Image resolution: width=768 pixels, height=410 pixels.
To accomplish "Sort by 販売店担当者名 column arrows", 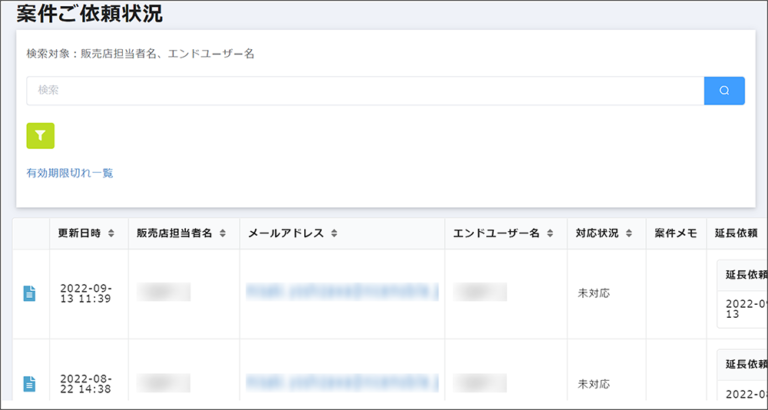I will pos(221,234).
